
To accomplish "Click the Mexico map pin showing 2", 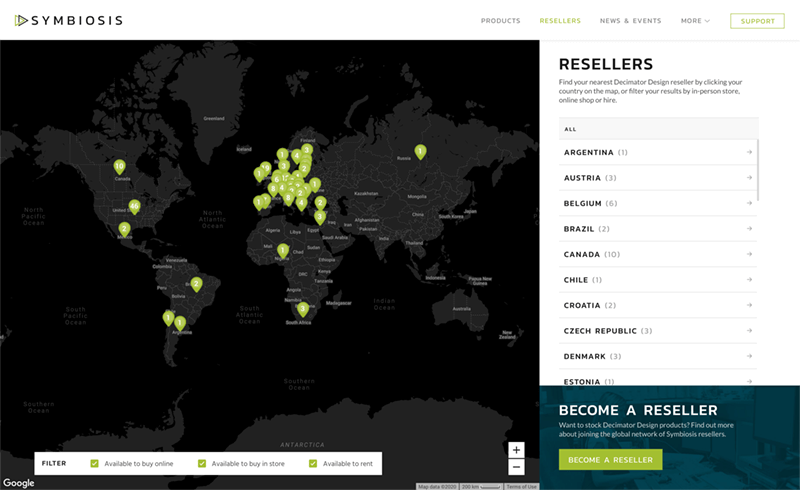I will (x=124, y=229).
